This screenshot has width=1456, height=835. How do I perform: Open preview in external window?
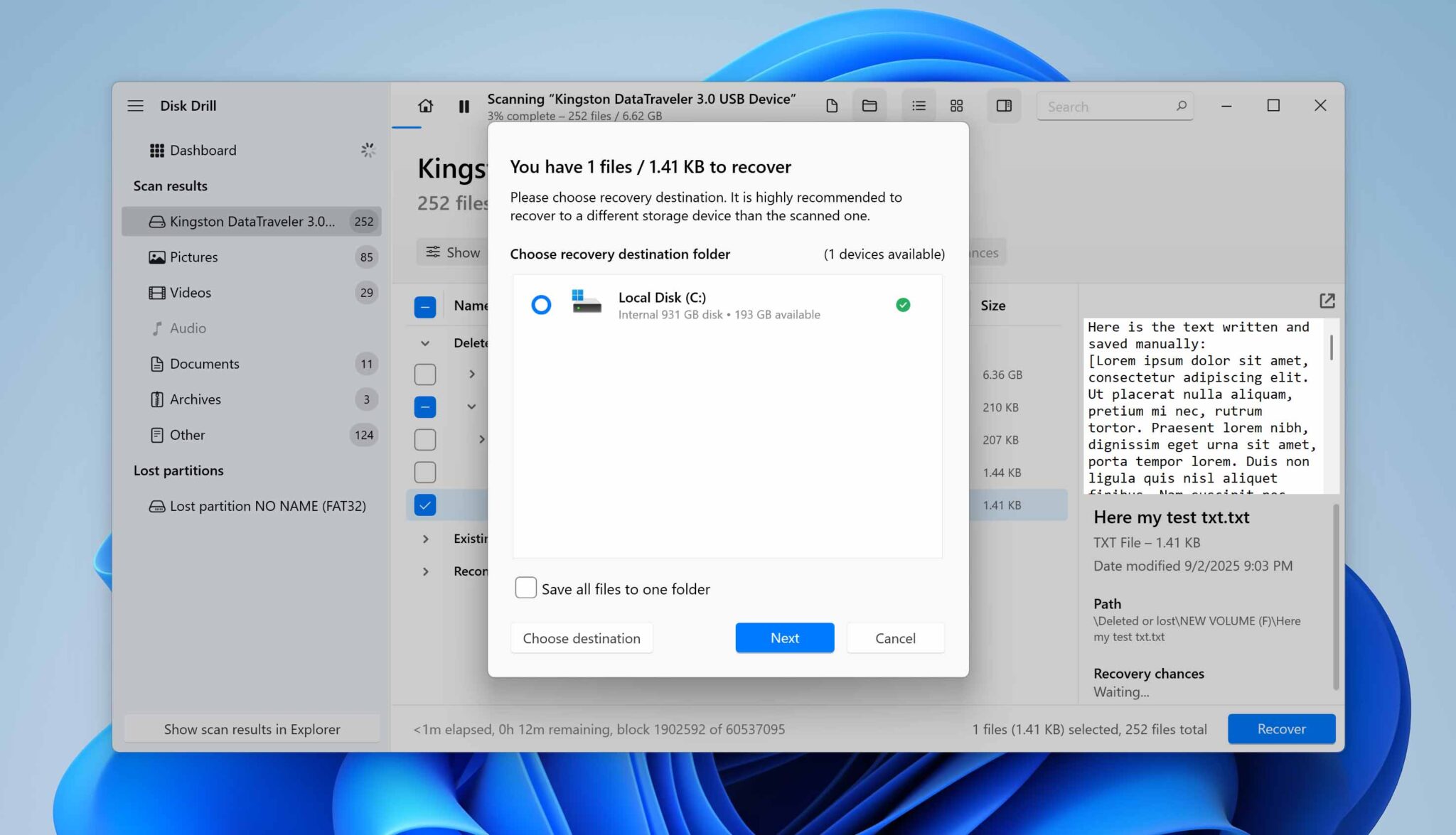[1327, 301]
